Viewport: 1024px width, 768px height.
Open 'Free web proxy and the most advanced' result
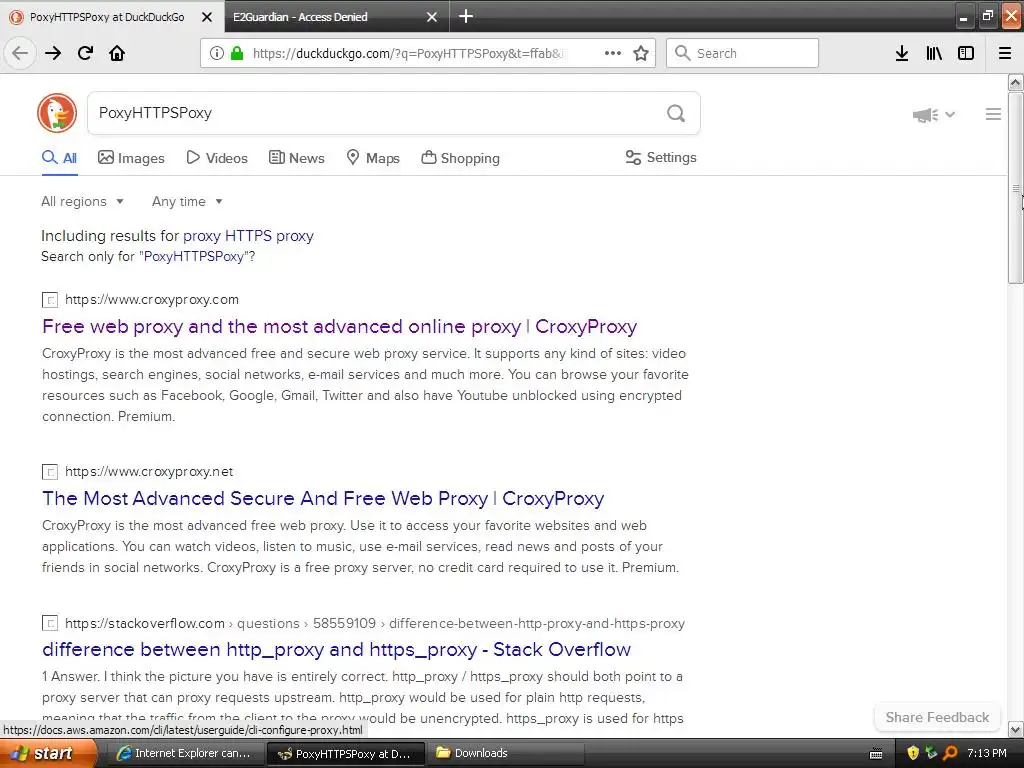pyautogui.click(x=340, y=326)
